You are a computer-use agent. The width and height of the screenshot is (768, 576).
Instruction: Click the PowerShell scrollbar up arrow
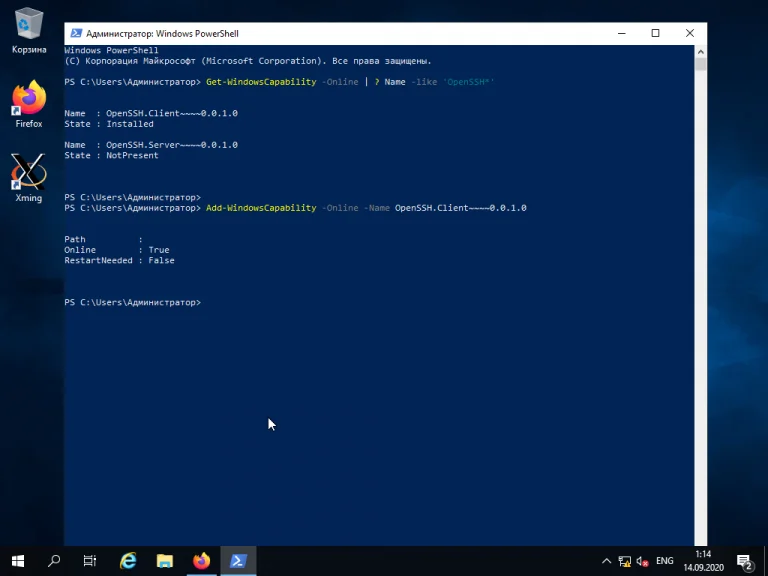[x=700, y=51]
